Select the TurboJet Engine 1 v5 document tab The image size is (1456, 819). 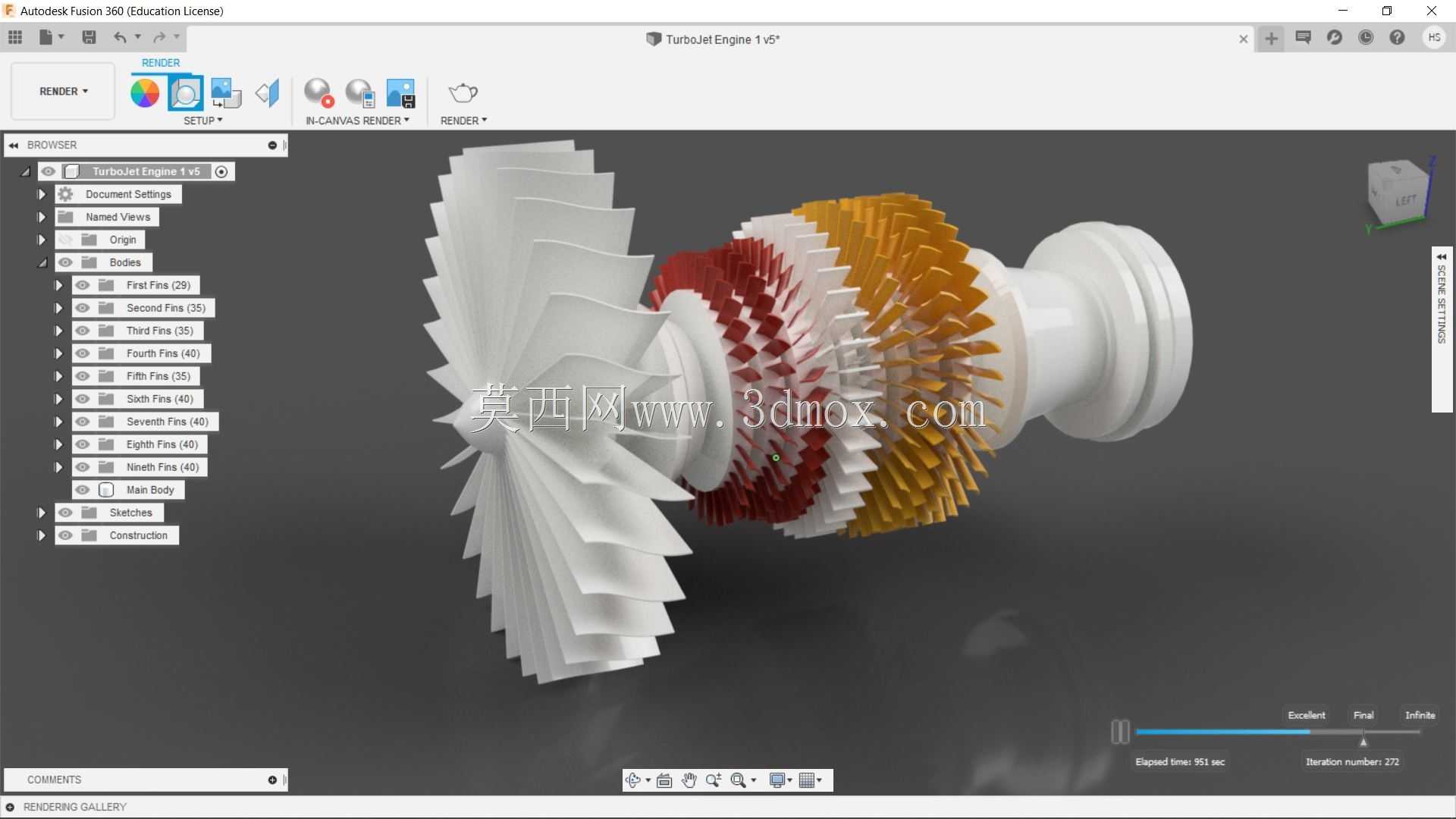pos(713,39)
